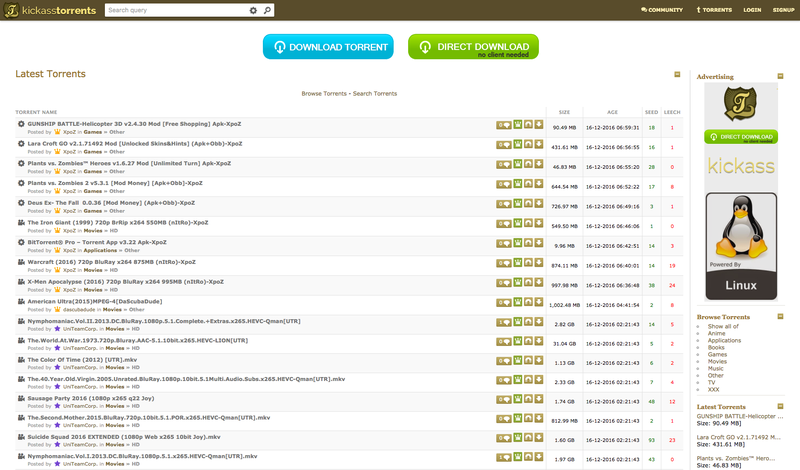Open the COMMUNITY menu
800x470 pixels.
[x=662, y=10]
